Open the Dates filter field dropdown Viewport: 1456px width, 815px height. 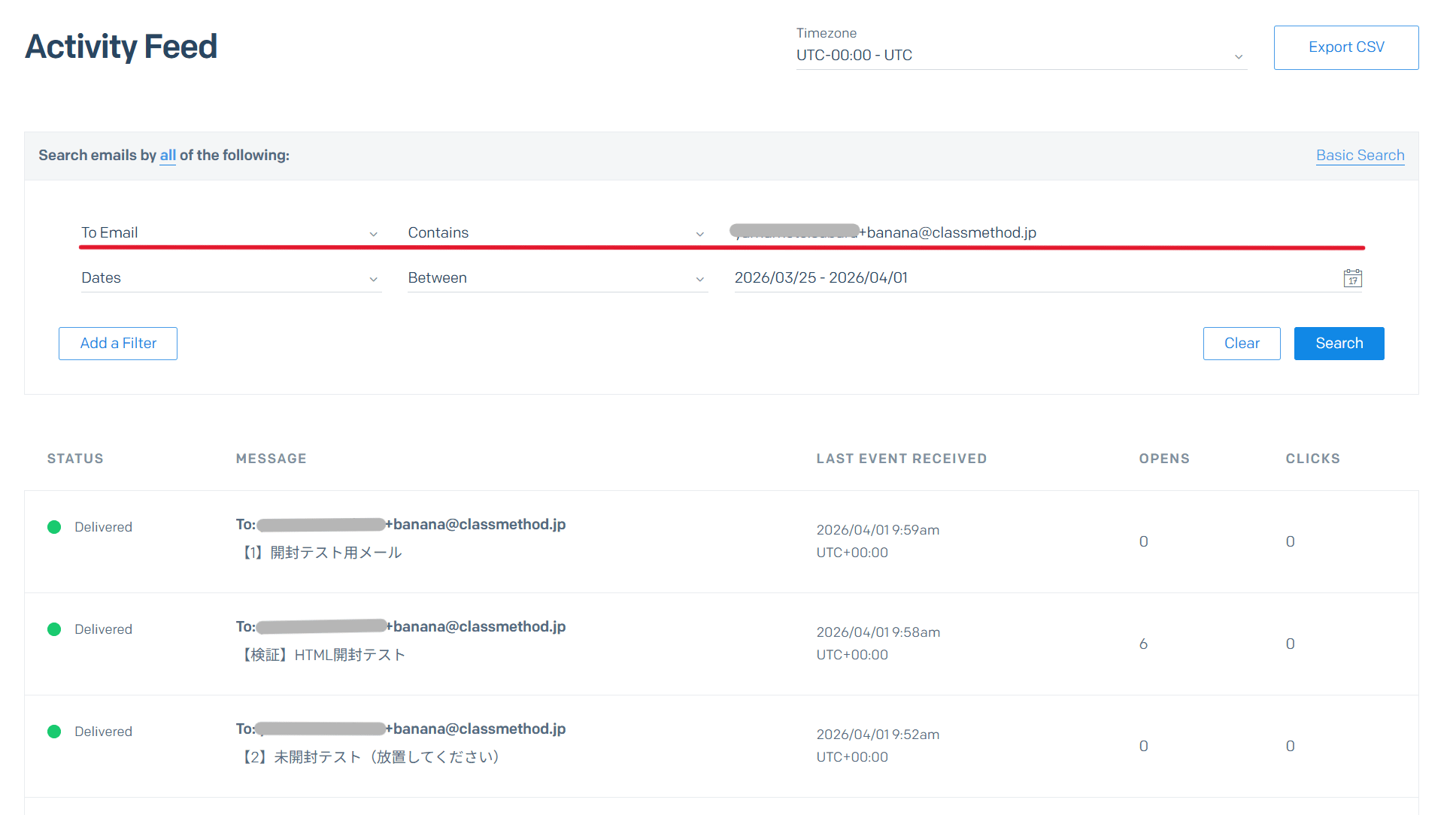pos(230,278)
